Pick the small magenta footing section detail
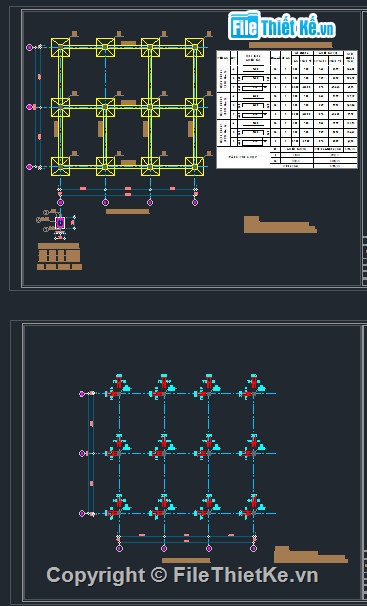This screenshot has height=606, width=367. pos(59,224)
